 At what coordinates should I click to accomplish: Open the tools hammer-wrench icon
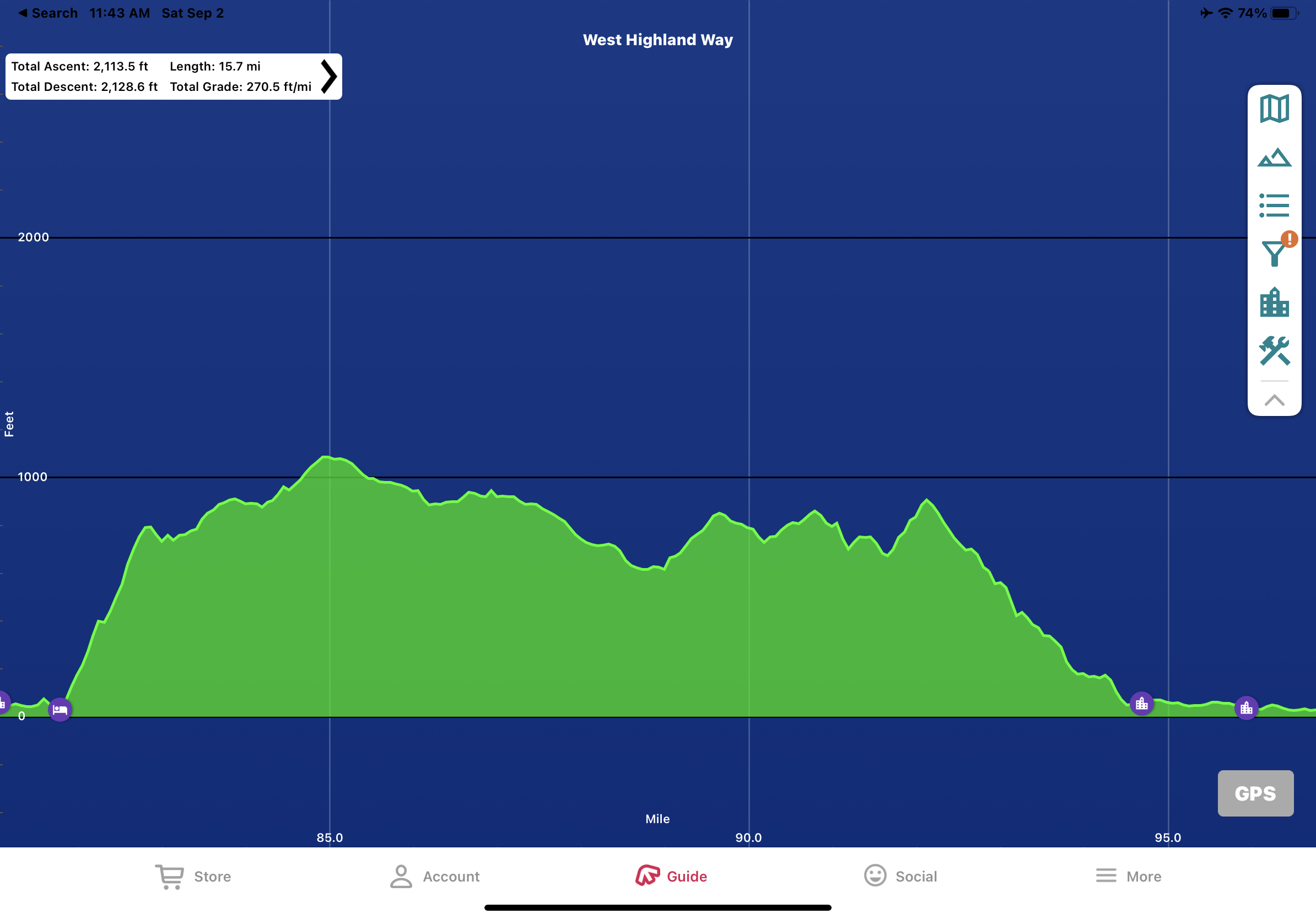[x=1274, y=350]
